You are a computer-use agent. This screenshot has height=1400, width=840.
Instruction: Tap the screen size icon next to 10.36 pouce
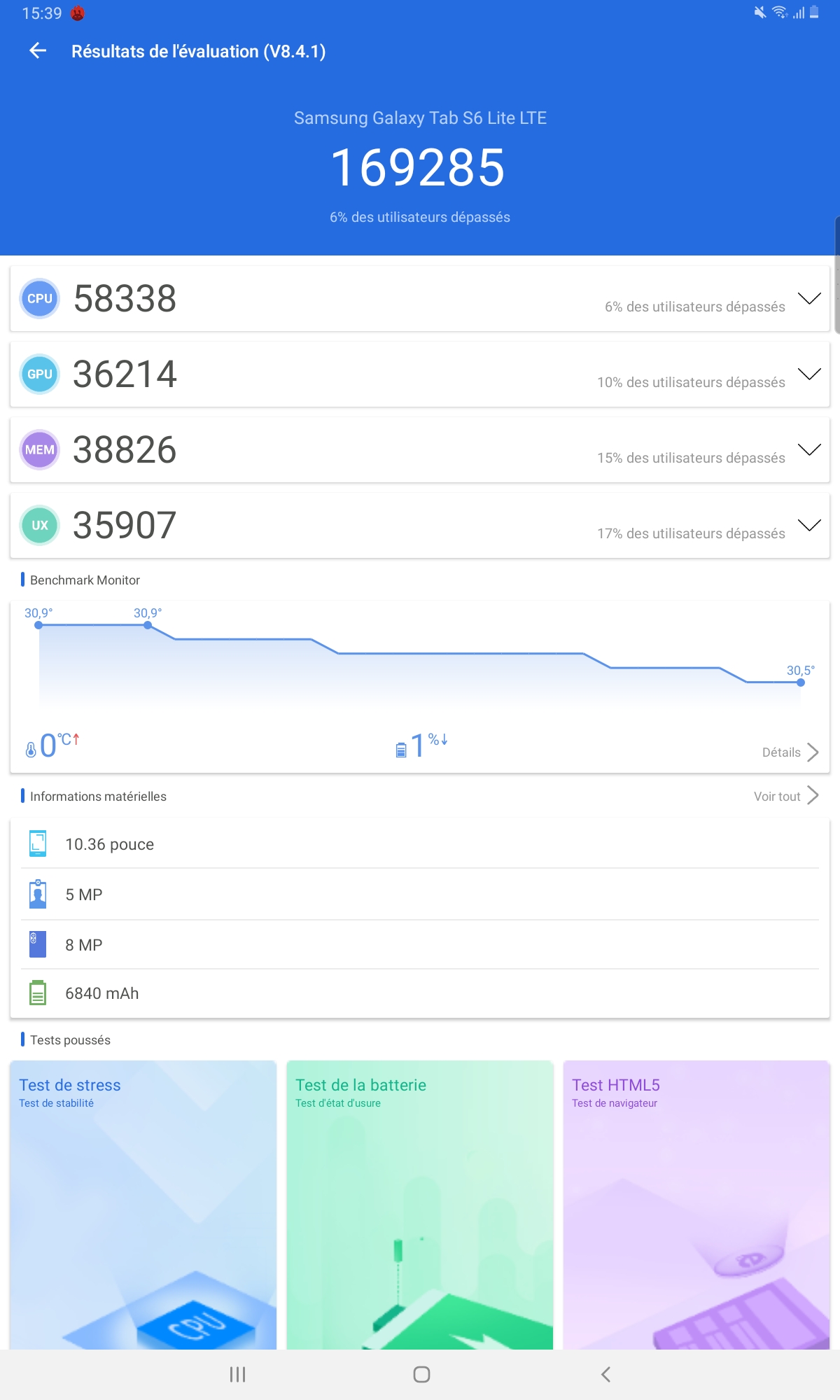click(38, 843)
